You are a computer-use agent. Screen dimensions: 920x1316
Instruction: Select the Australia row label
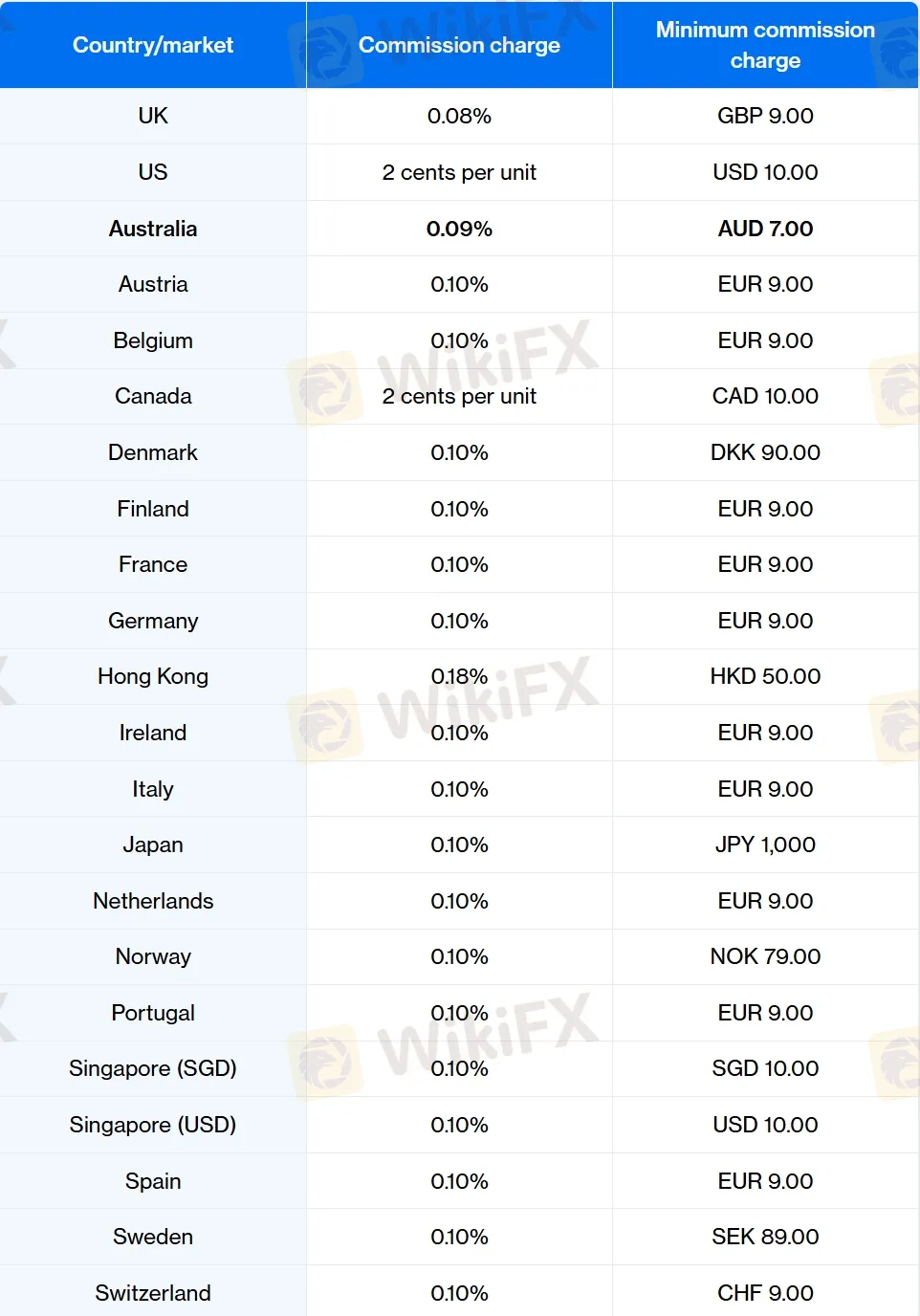(x=153, y=229)
